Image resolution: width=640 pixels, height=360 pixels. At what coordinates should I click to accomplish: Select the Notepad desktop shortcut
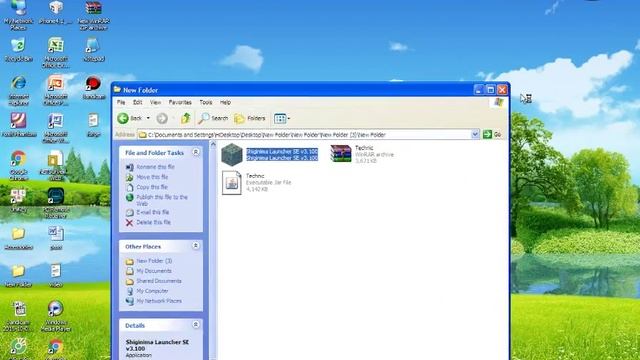(93, 50)
